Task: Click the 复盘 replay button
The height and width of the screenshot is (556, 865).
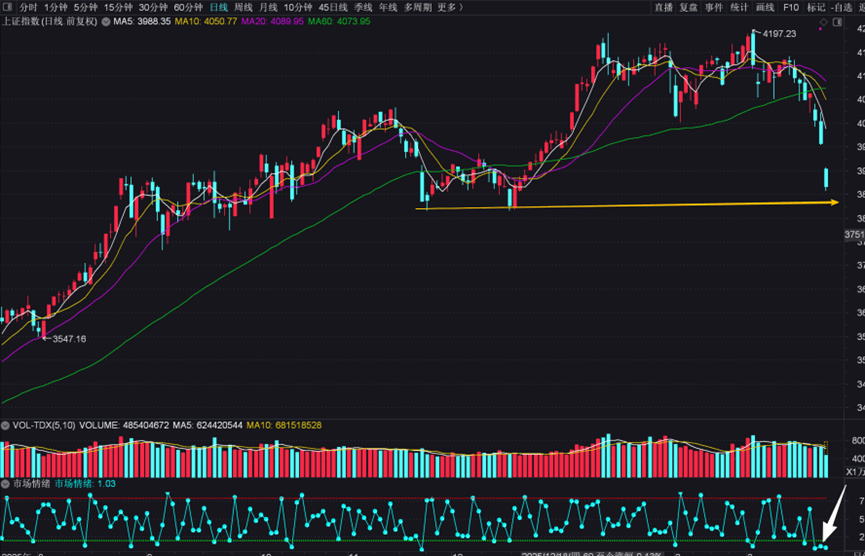Action: [688, 7]
